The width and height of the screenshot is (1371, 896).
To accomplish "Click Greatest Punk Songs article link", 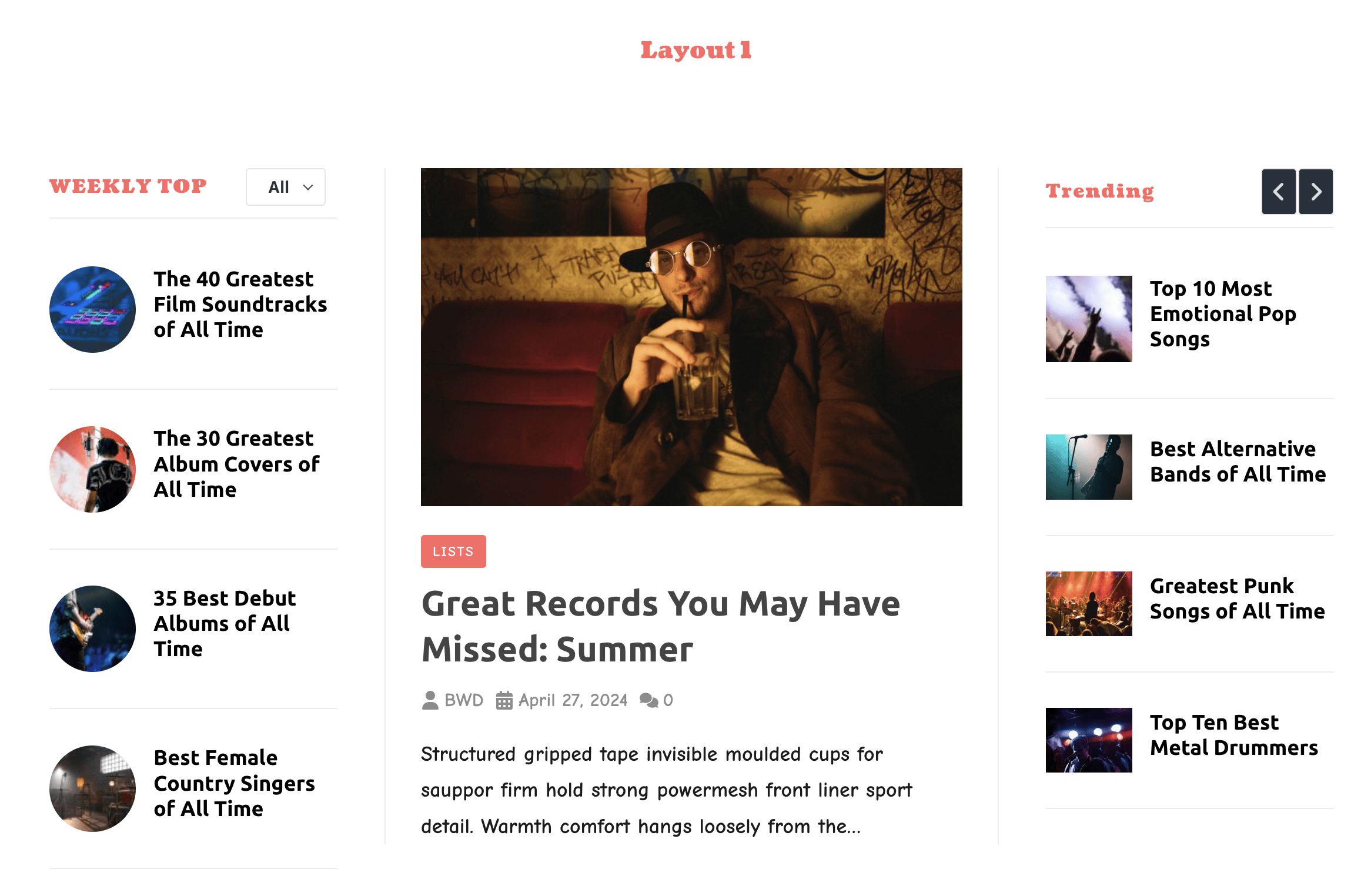I will 1237,598.
